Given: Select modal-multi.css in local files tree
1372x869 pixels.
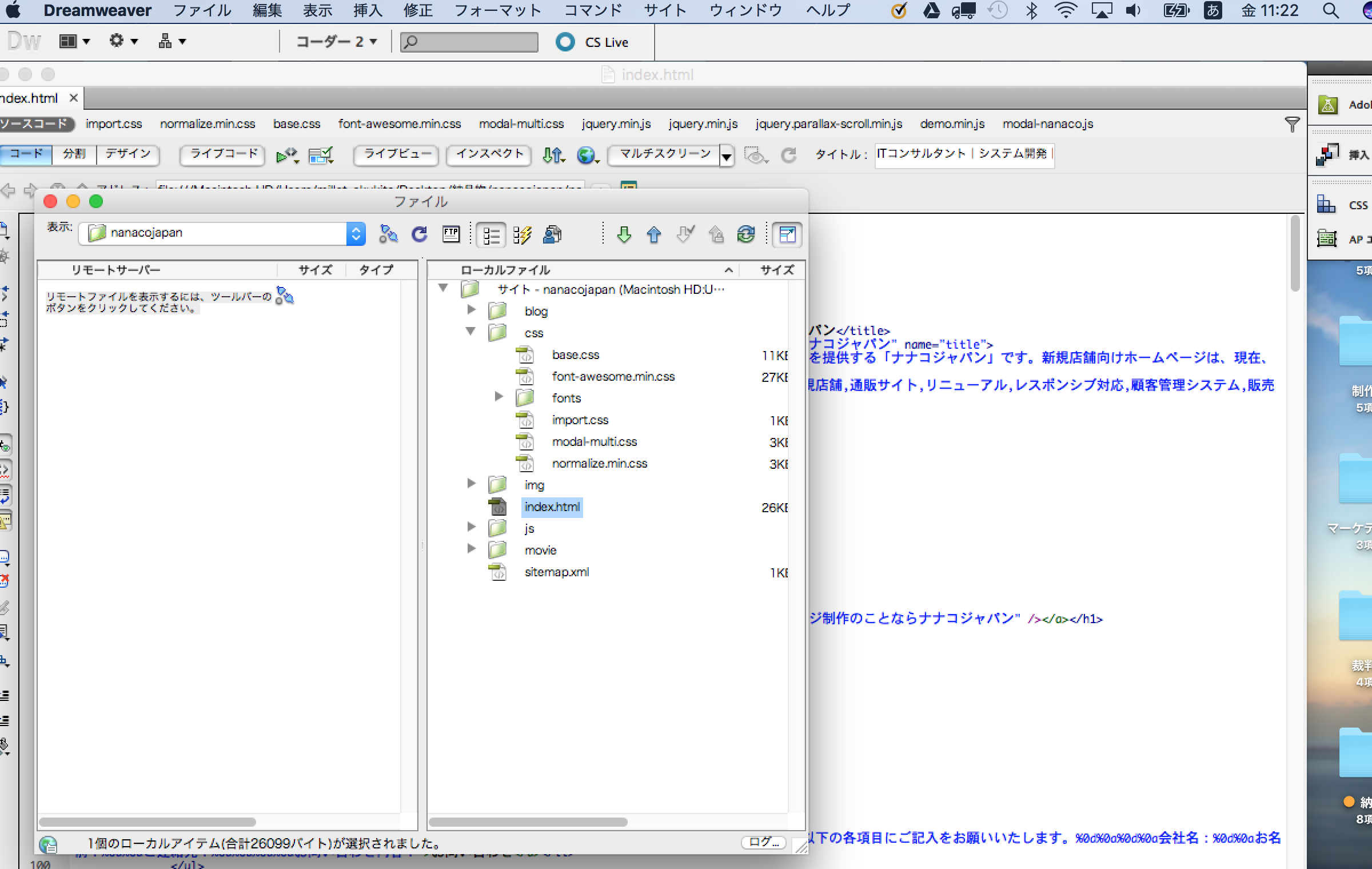Looking at the screenshot, I should (x=594, y=442).
